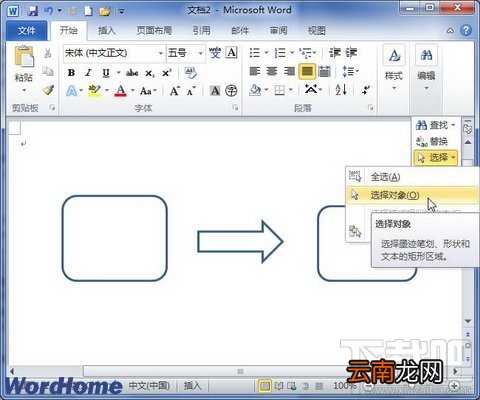
Task: Toggle Subscript formatting
Action: pos(150,73)
